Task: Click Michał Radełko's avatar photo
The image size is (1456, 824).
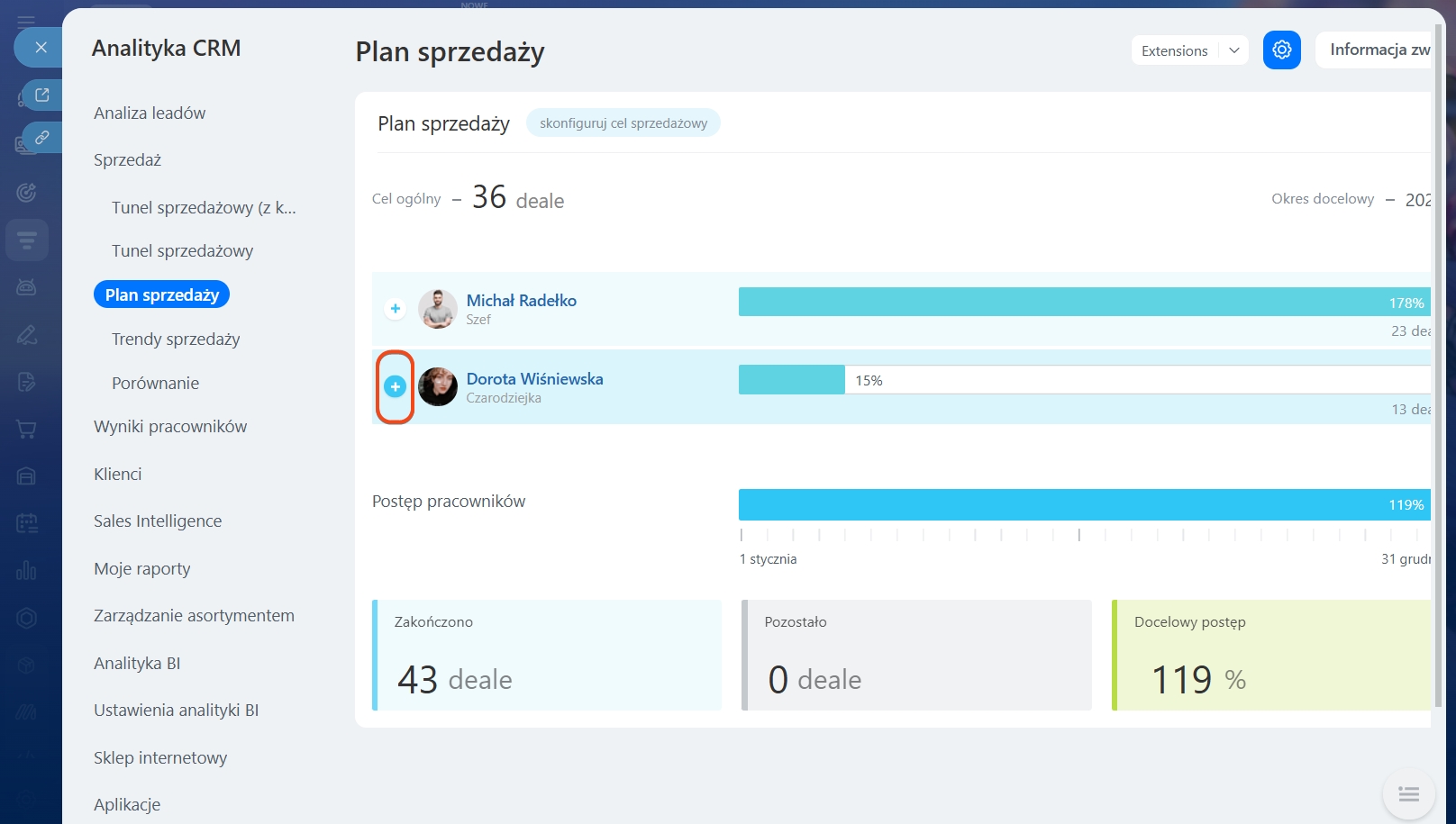Action: pyautogui.click(x=438, y=309)
